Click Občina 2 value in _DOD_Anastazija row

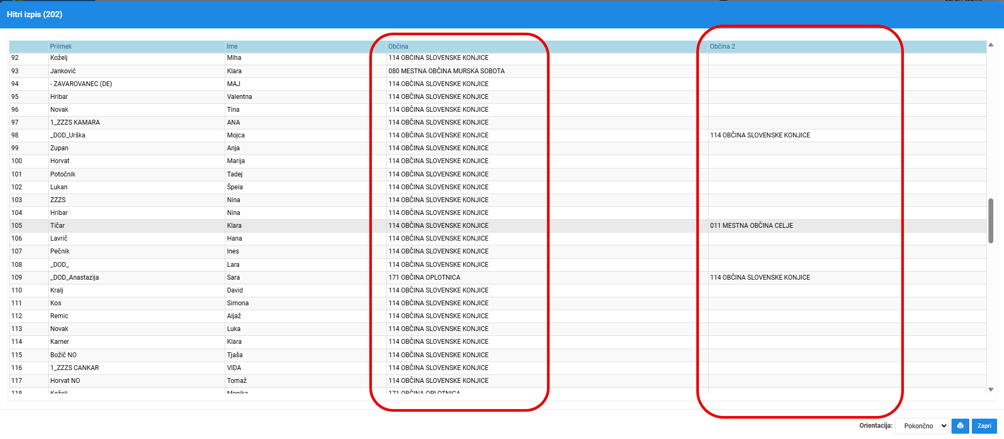point(760,277)
